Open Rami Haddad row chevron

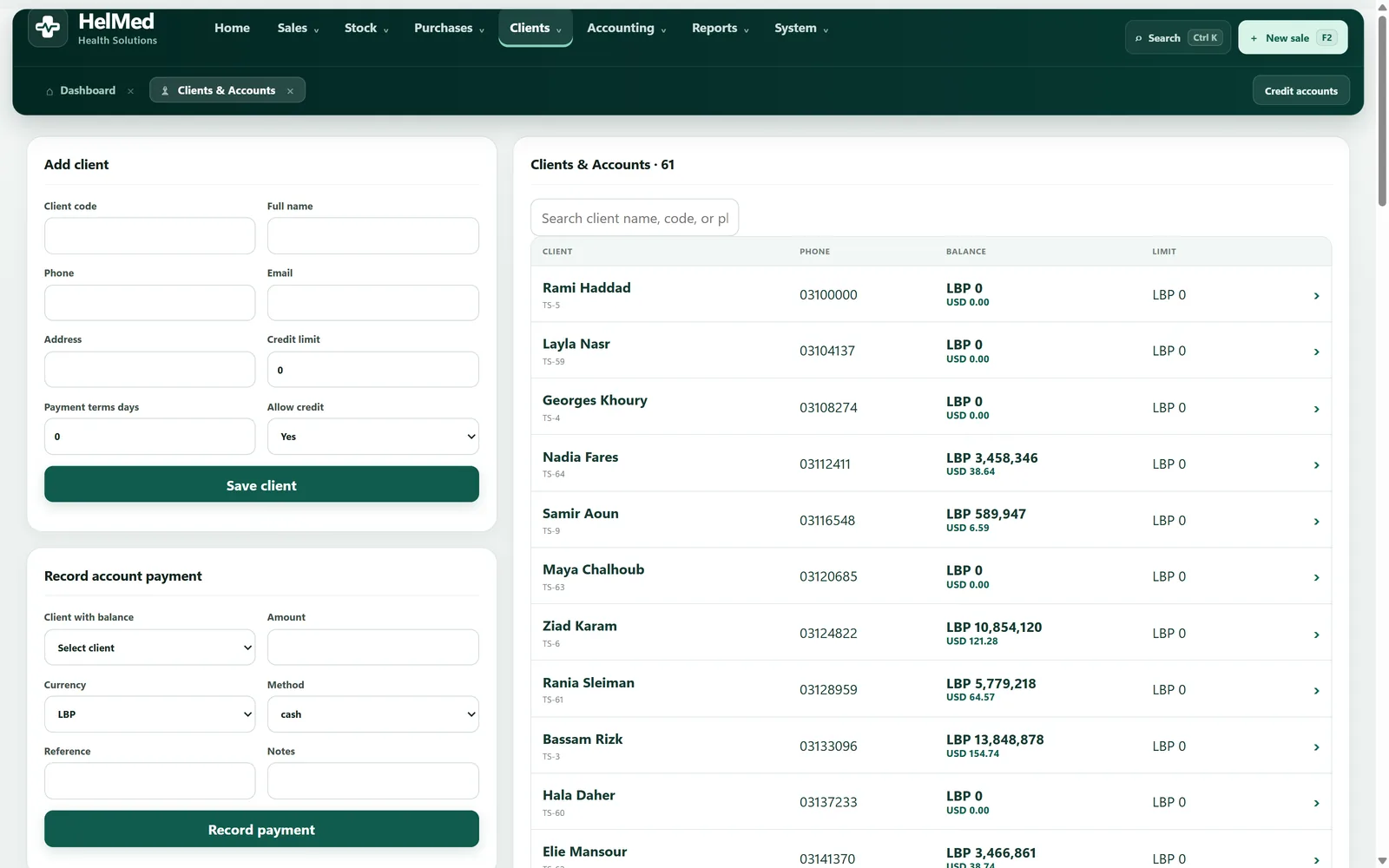pos(1316,296)
